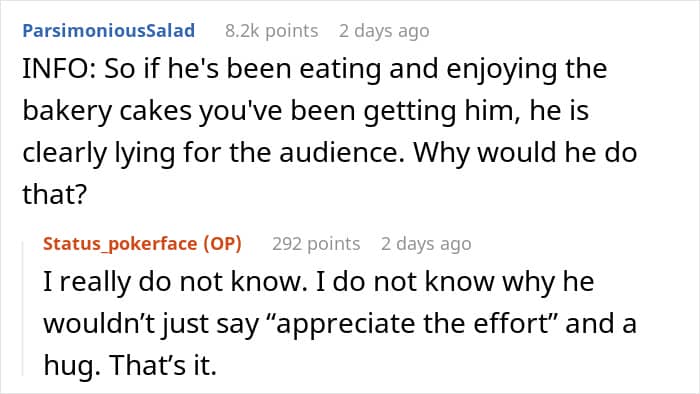The image size is (700, 394).
Task: Click the 8.2k points score
Action: [x=271, y=31]
